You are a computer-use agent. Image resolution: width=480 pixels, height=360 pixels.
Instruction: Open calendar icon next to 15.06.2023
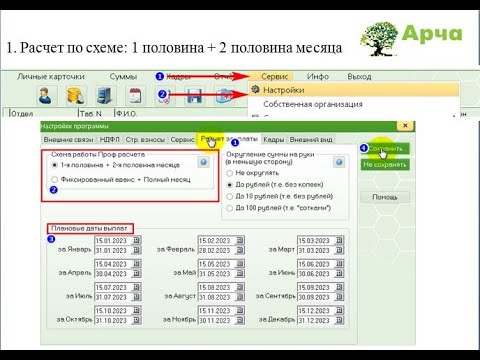tap(339, 264)
